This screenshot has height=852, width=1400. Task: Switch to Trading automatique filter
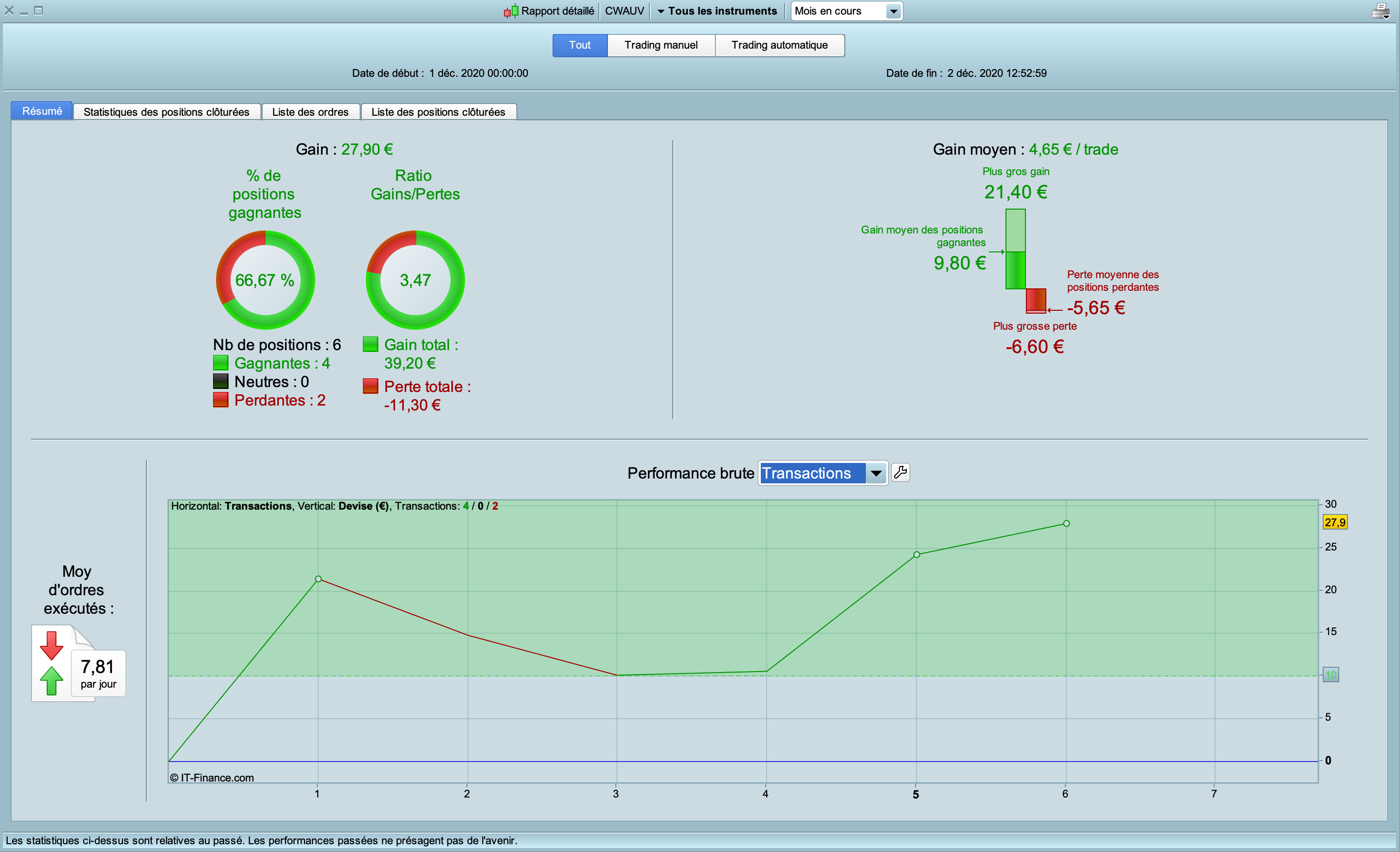779,45
